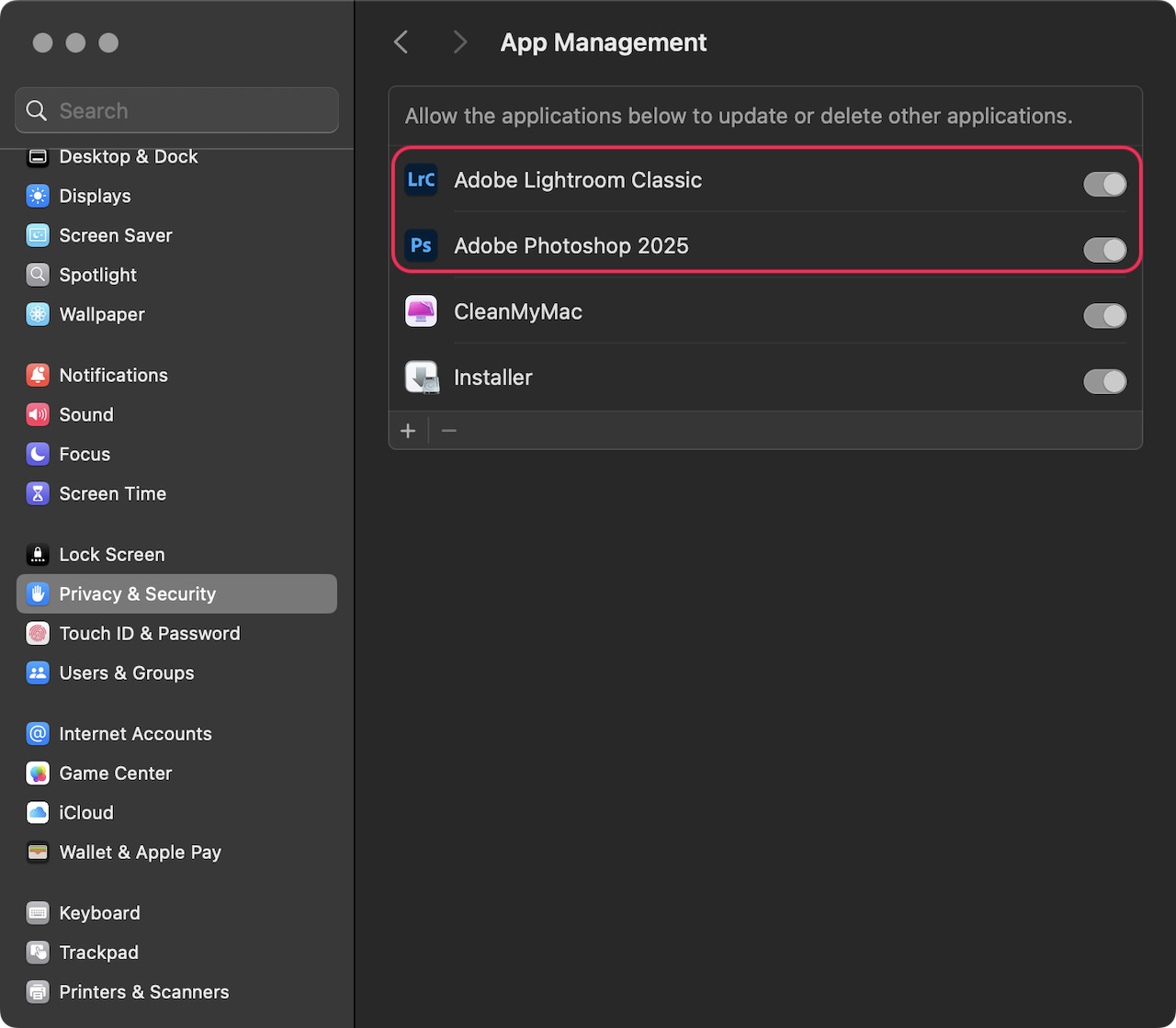Click the plus button to add an app

[x=408, y=430]
